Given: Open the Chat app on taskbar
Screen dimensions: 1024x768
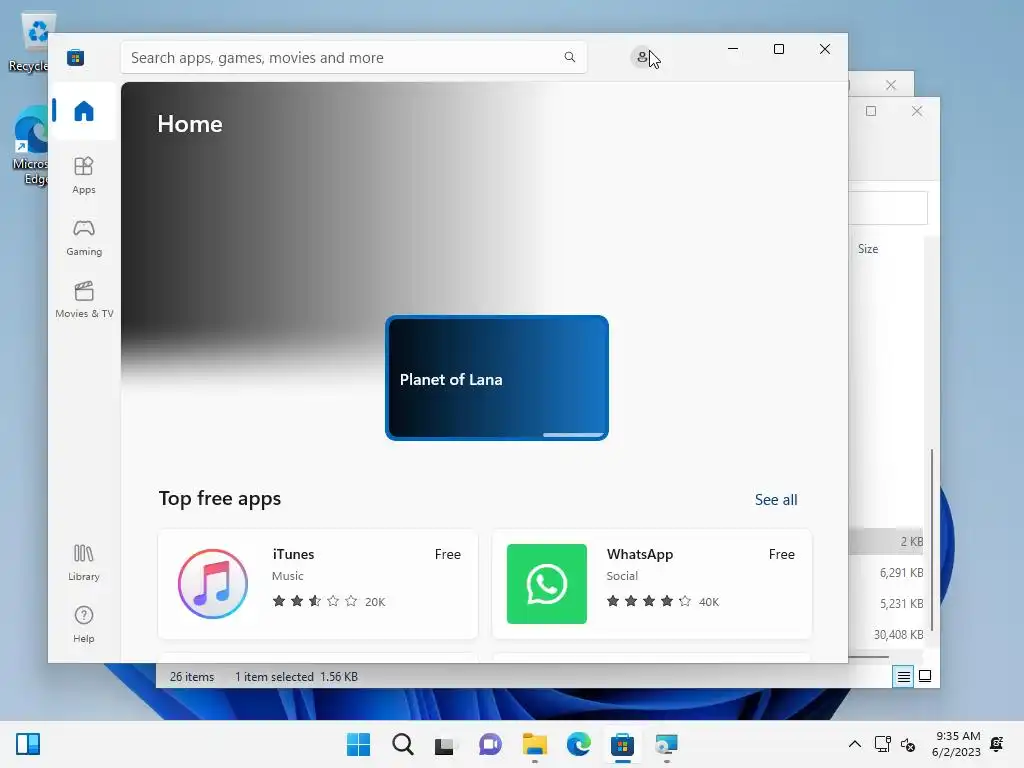Looking at the screenshot, I should coord(490,744).
